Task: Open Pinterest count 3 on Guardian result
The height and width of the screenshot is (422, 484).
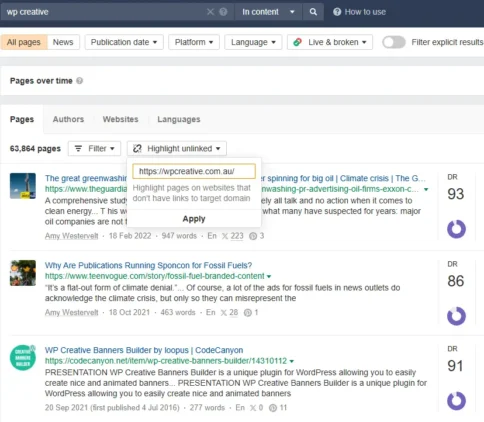Action: [x=257, y=236]
